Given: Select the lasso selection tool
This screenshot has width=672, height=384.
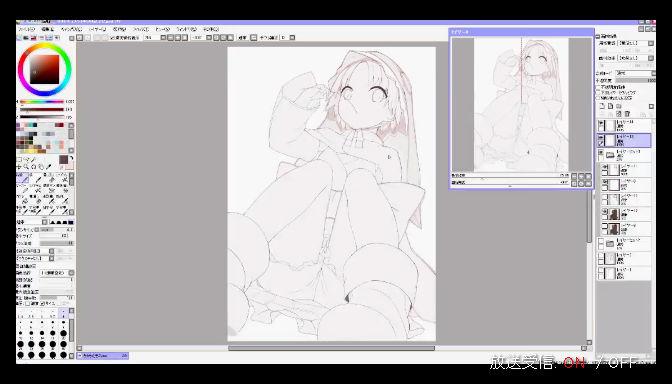Looking at the screenshot, I should pos(27,160).
